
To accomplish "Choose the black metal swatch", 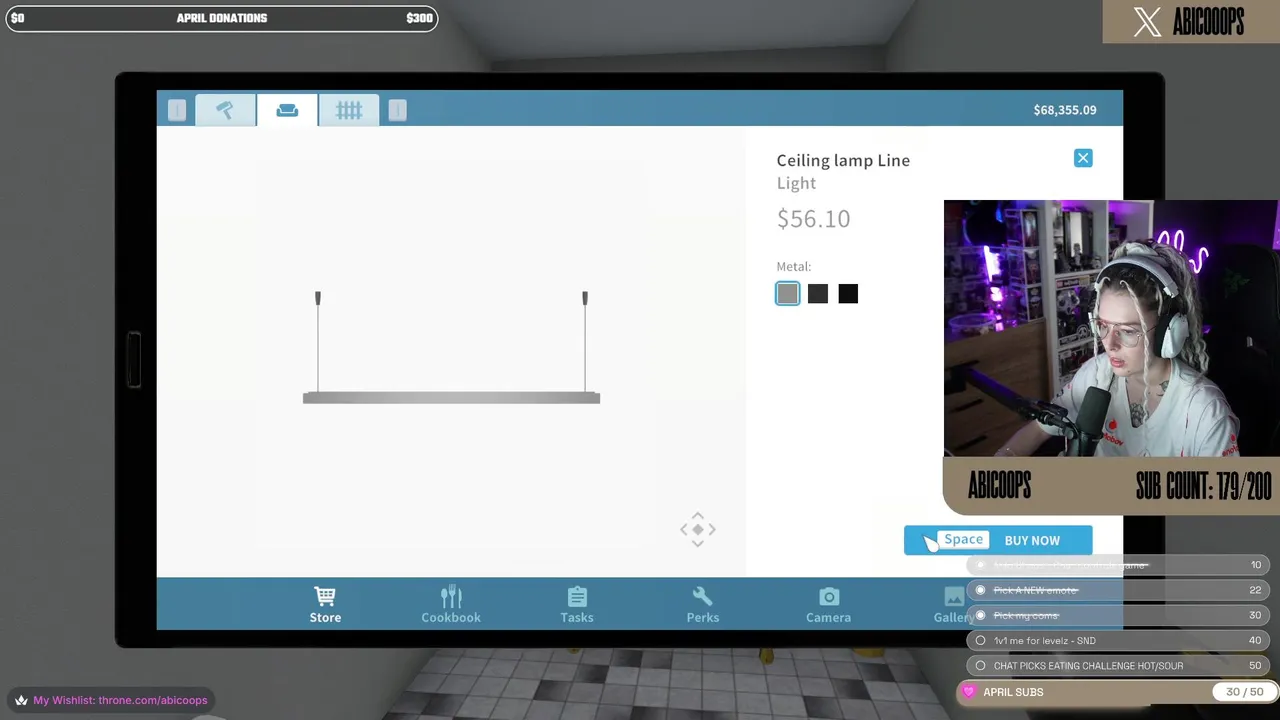I will 848,293.
